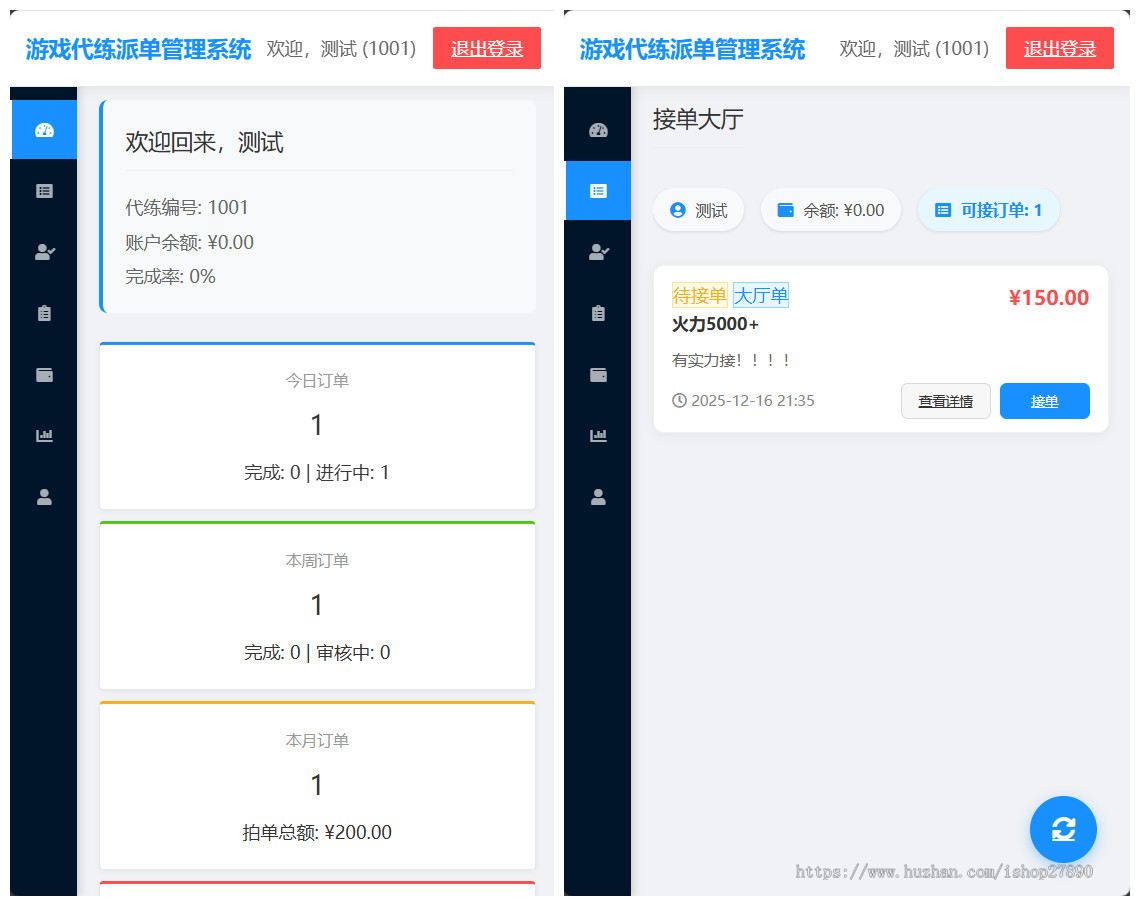Image resolution: width=1140 pixels, height=906 pixels.
Task: Click dashboard gauge icon in right panel sidebar
Action: 598,130
